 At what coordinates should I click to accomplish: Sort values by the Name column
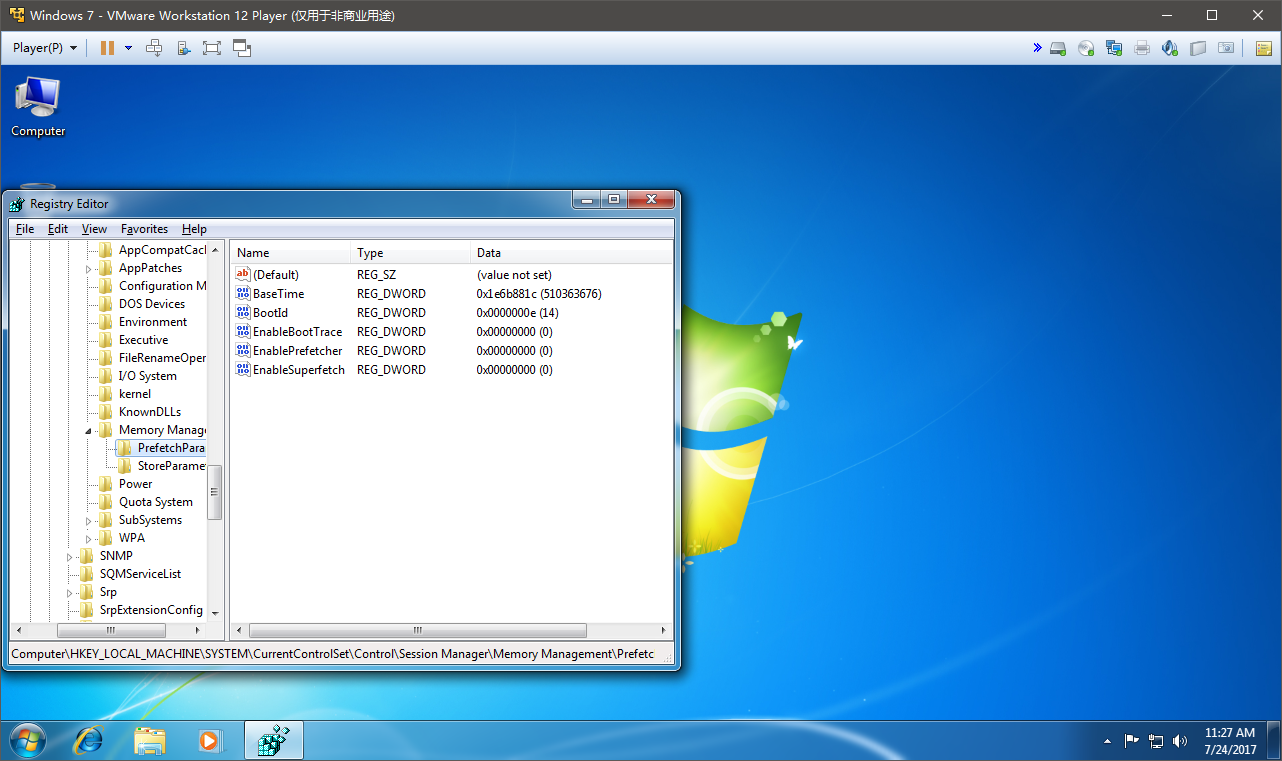click(290, 253)
